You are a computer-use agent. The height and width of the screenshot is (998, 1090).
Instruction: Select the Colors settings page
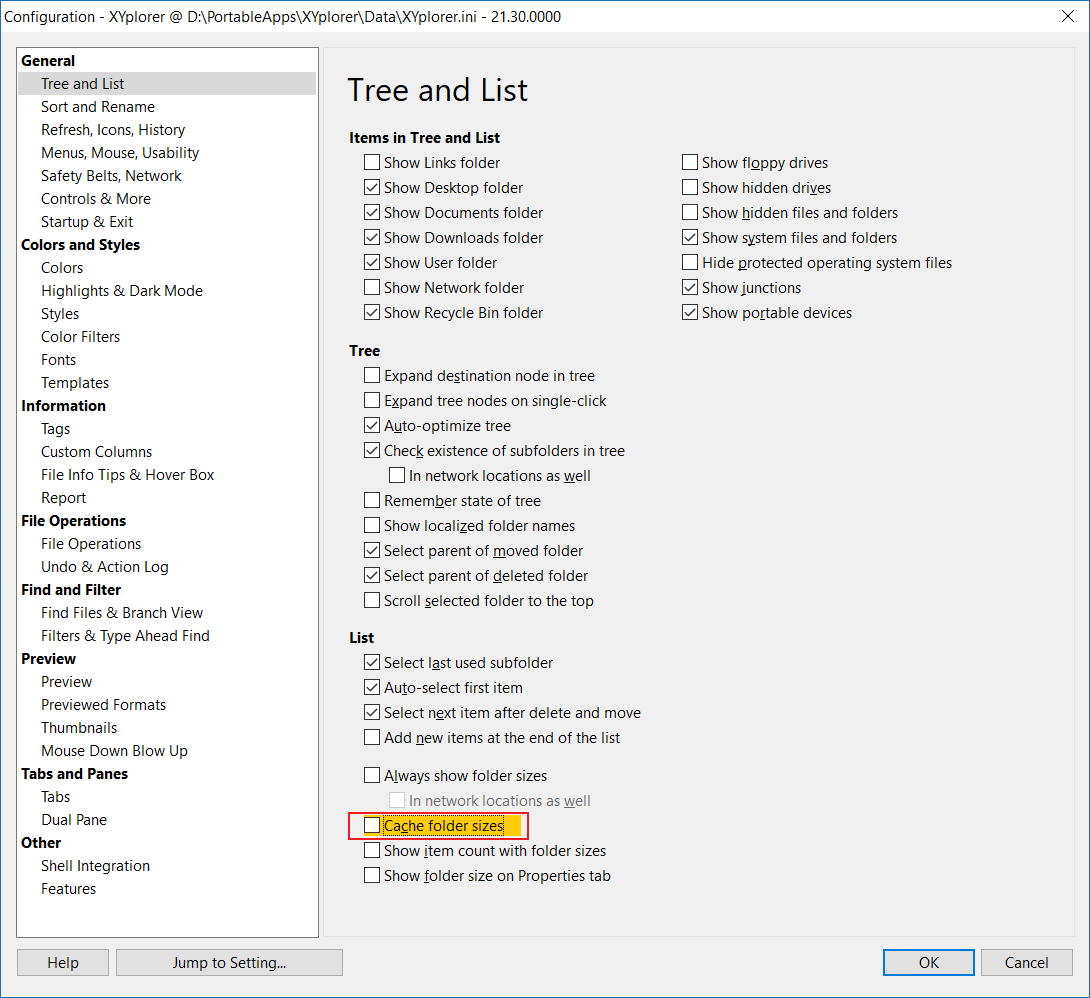[62, 267]
